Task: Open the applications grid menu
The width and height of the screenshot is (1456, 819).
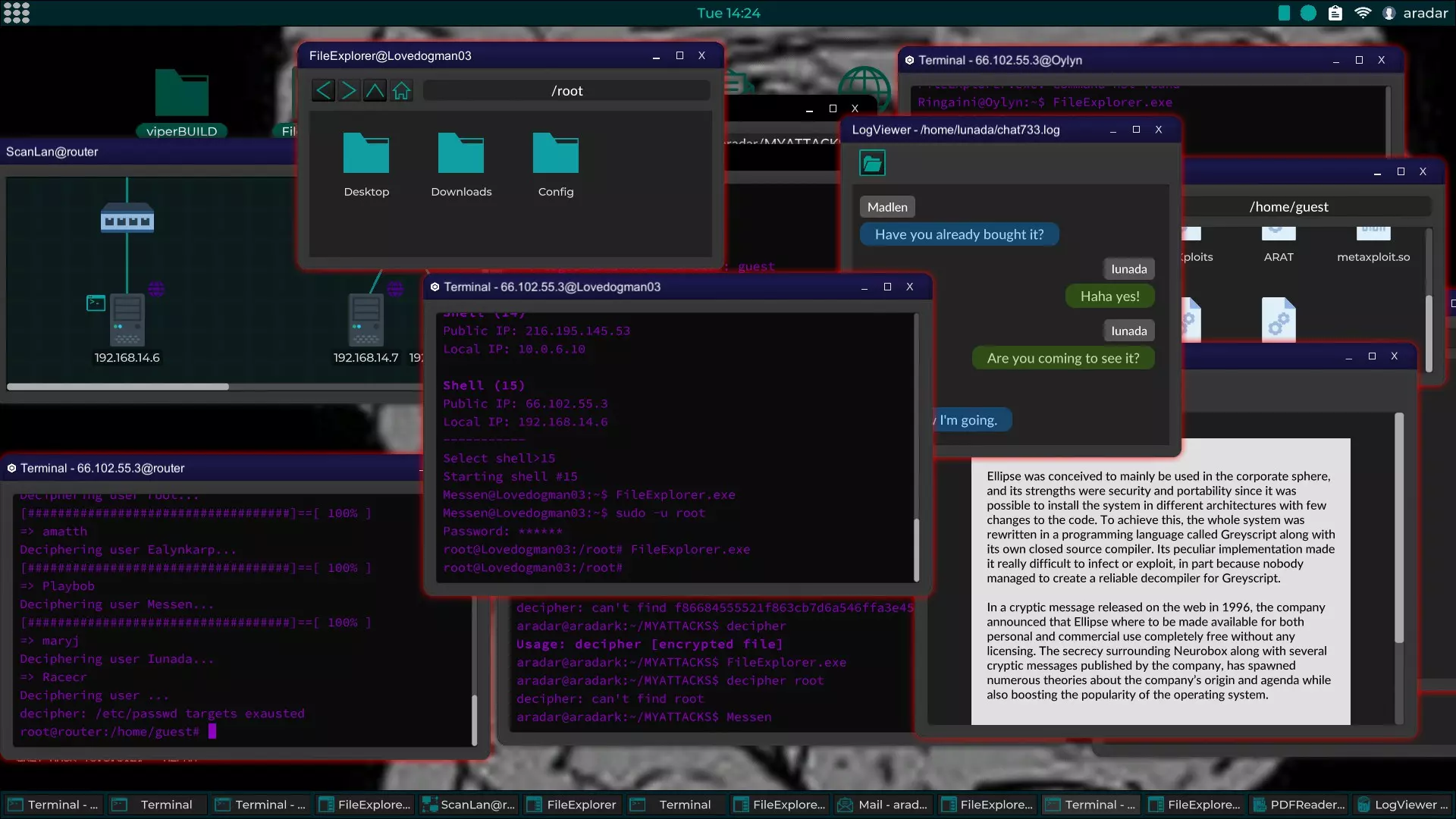Action: (x=16, y=13)
